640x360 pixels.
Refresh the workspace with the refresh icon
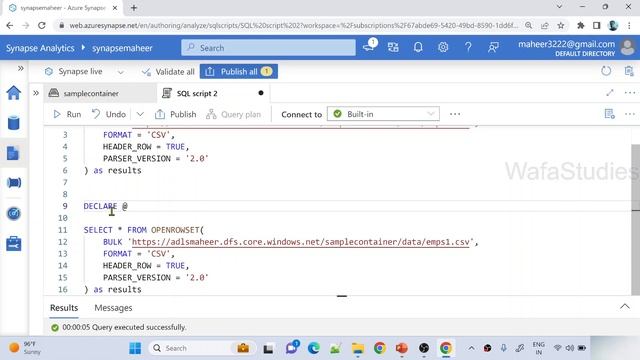pyautogui.click(x=606, y=71)
